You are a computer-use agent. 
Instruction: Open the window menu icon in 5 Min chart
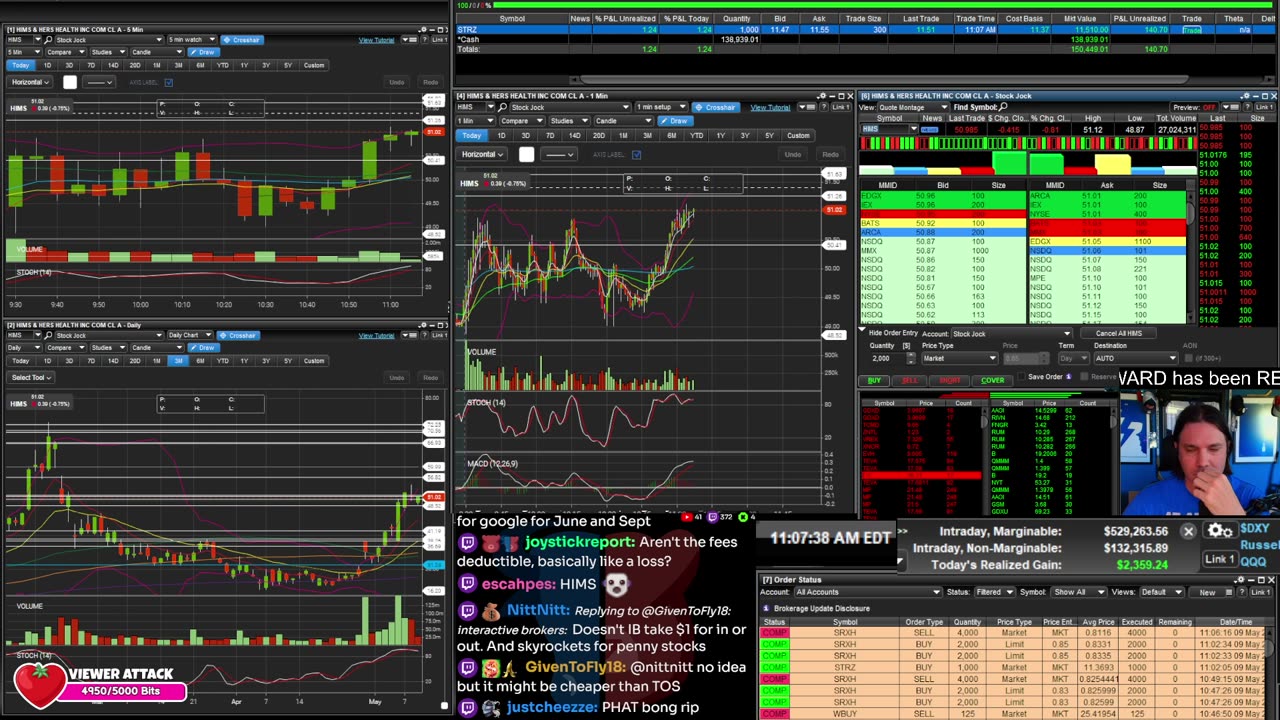pos(411,40)
